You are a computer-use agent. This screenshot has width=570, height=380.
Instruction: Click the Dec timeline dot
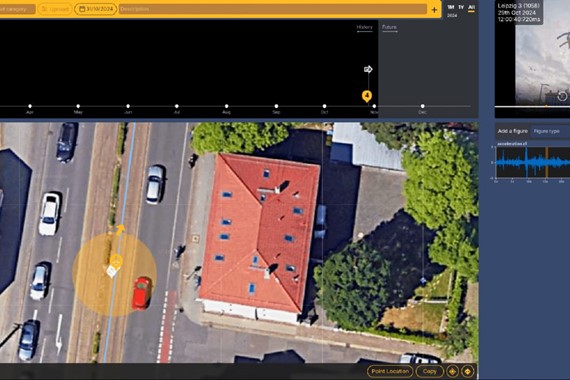click(422, 106)
